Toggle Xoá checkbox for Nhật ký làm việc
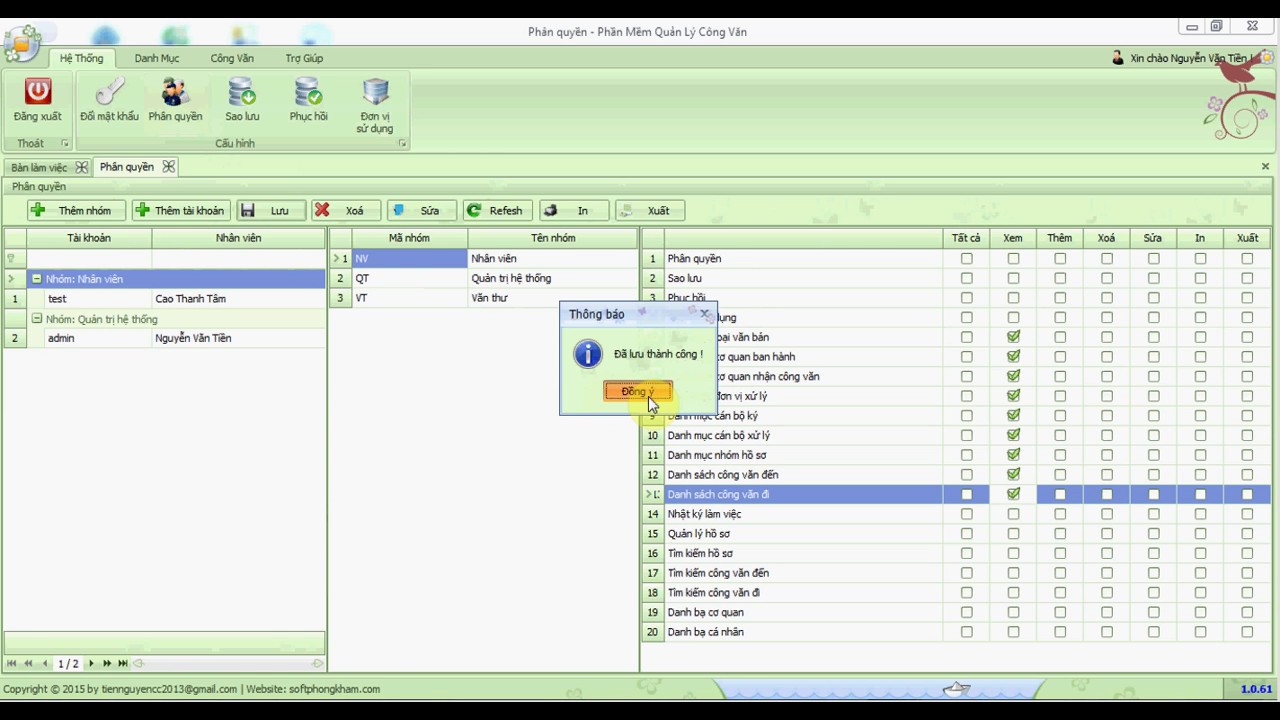1280x720 pixels. point(1107,514)
